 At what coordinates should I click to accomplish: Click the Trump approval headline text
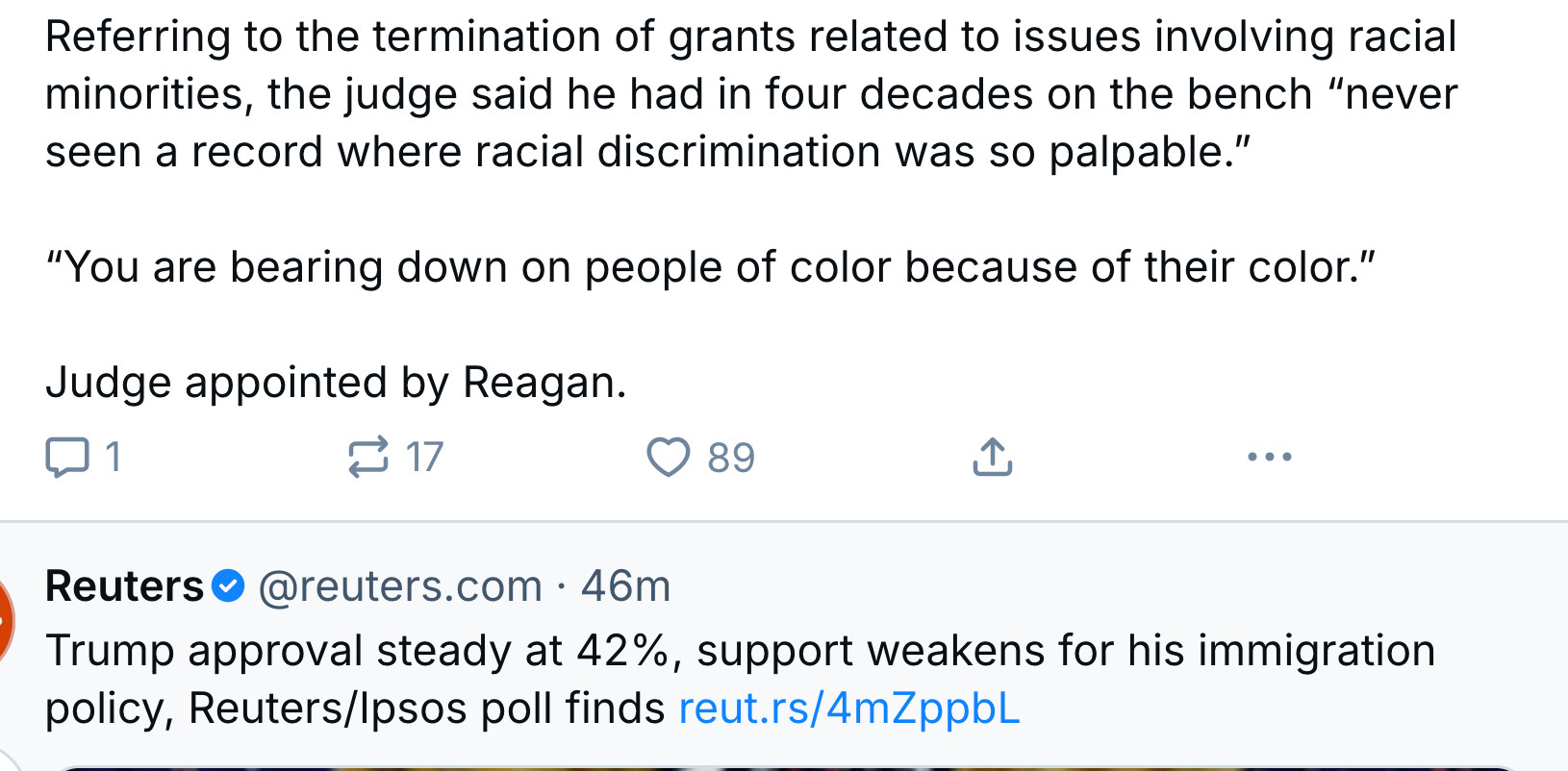[740, 680]
